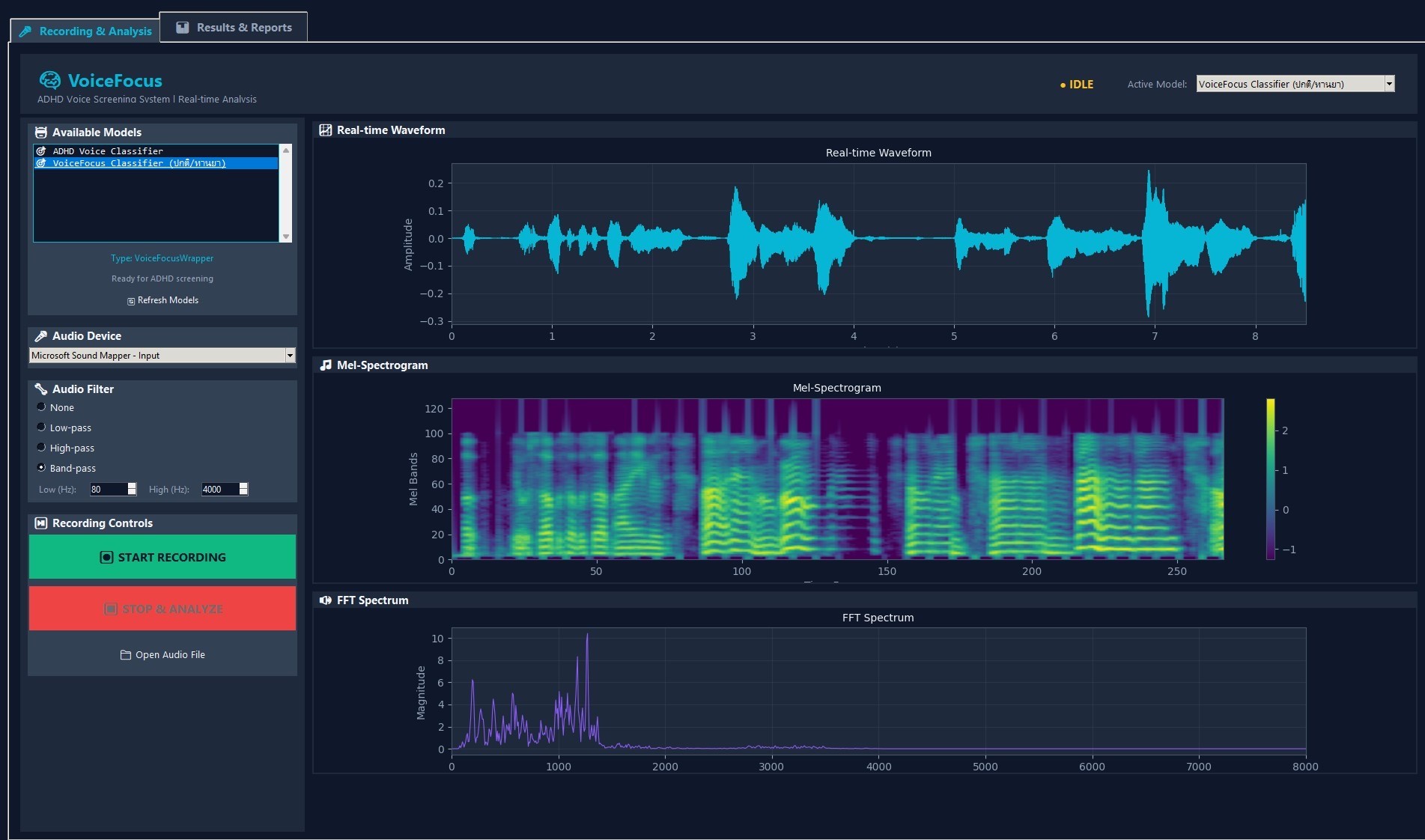
Task: Click the Mel-Spectrogram music note icon
Action: tap(326, 365)
